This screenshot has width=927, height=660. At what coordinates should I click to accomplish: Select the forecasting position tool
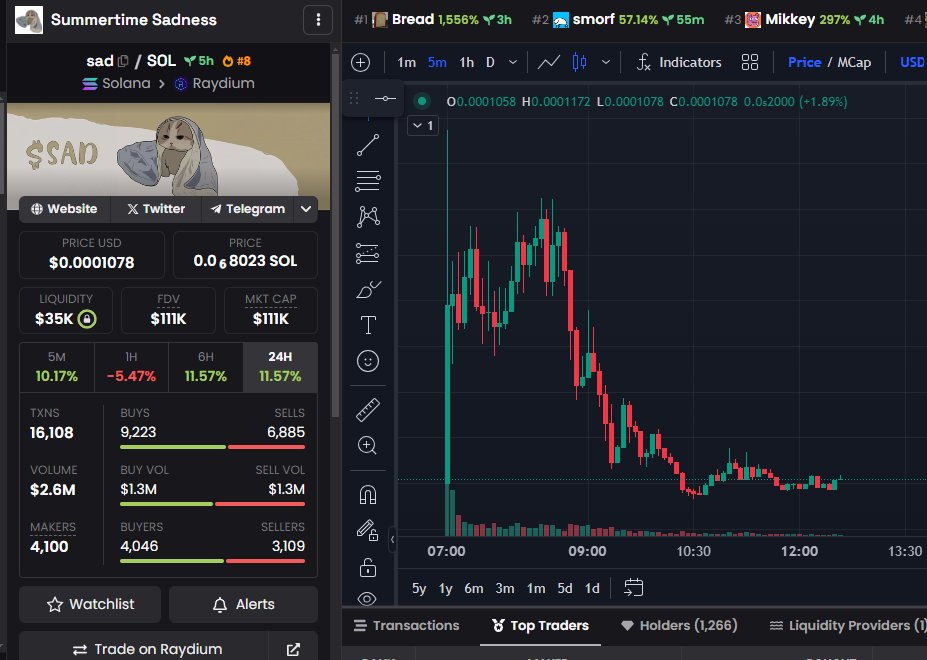[368, 253]
